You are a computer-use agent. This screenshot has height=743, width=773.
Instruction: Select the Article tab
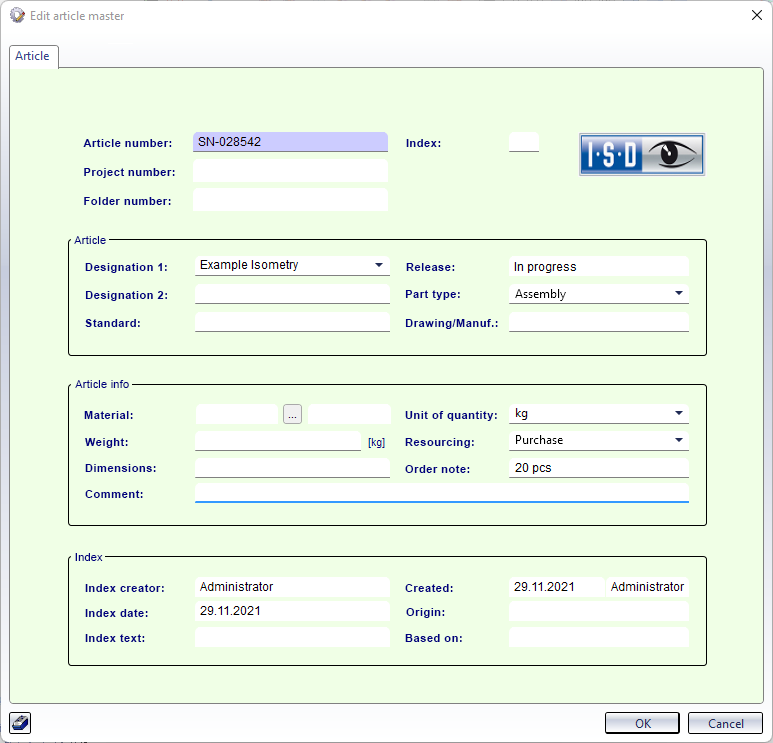pos(33,56)
